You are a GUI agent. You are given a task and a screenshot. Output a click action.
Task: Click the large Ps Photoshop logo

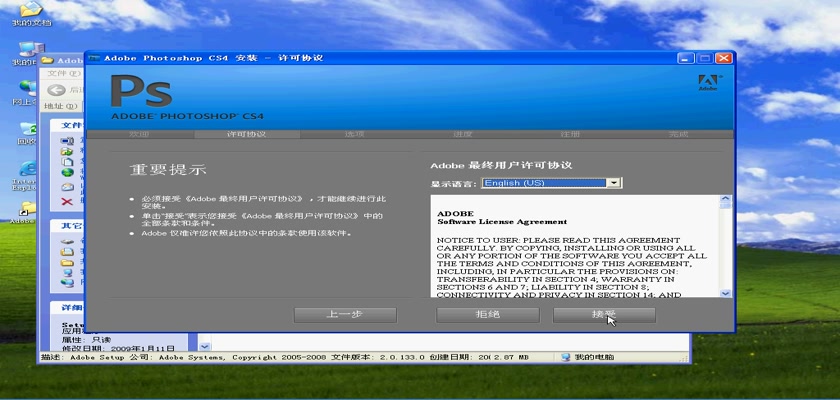141,91
